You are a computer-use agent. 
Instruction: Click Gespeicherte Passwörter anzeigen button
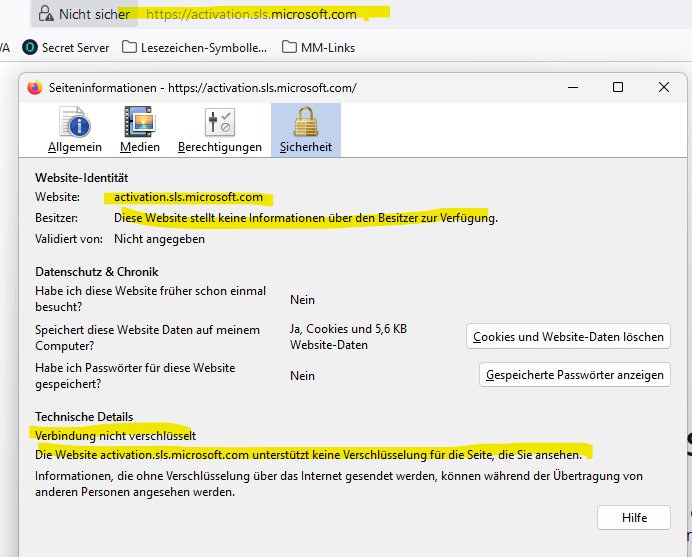pos(575,375)
